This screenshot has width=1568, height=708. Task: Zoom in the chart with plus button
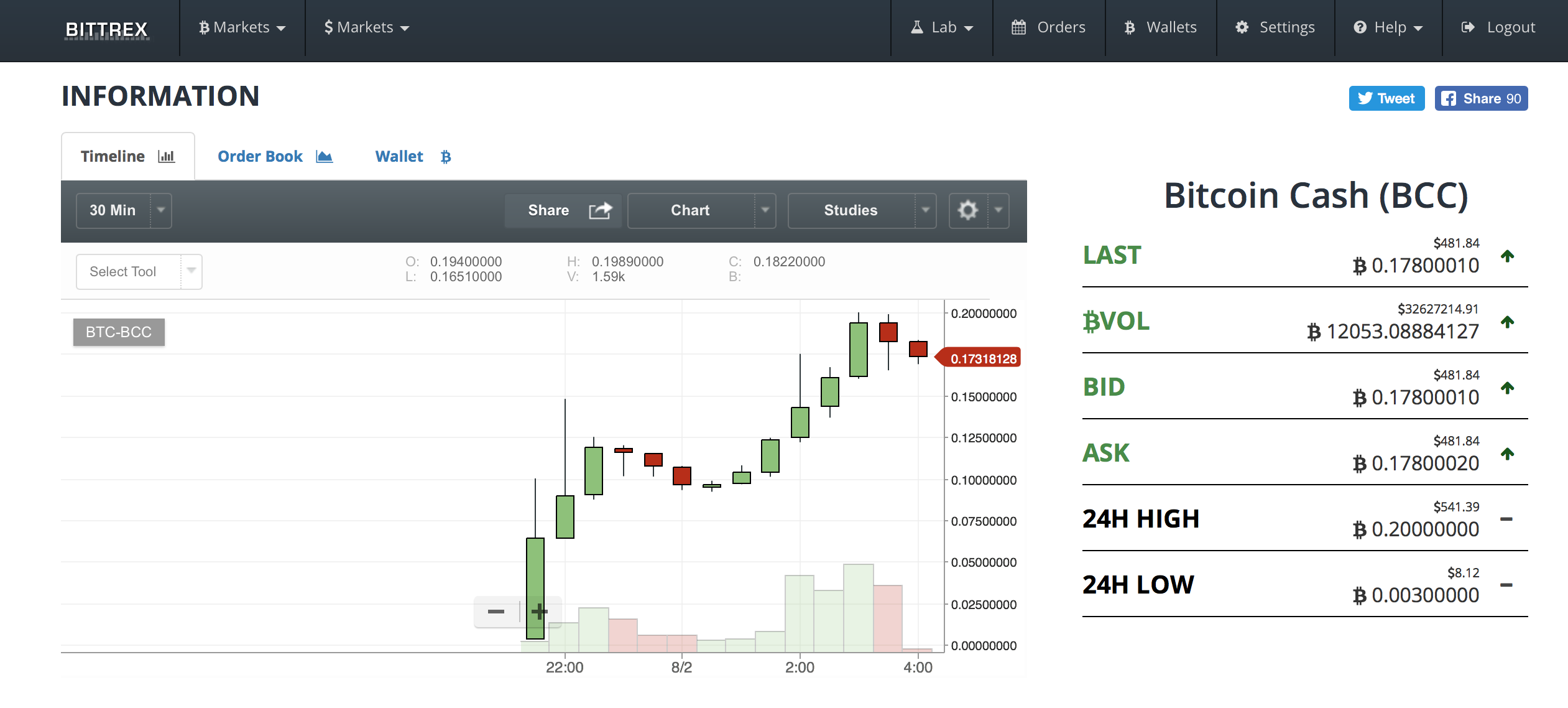(x=540, y=612)
